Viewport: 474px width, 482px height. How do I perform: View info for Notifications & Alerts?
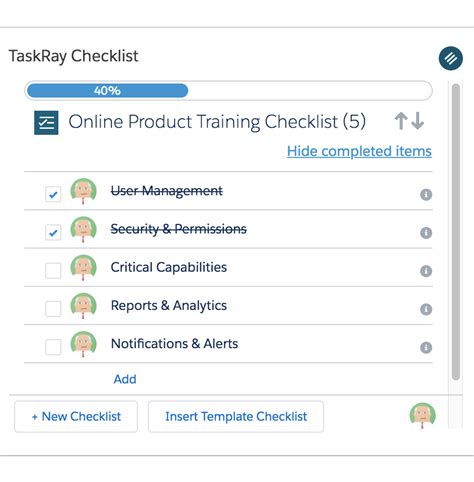pyautogui.click(x=426, y=348)
